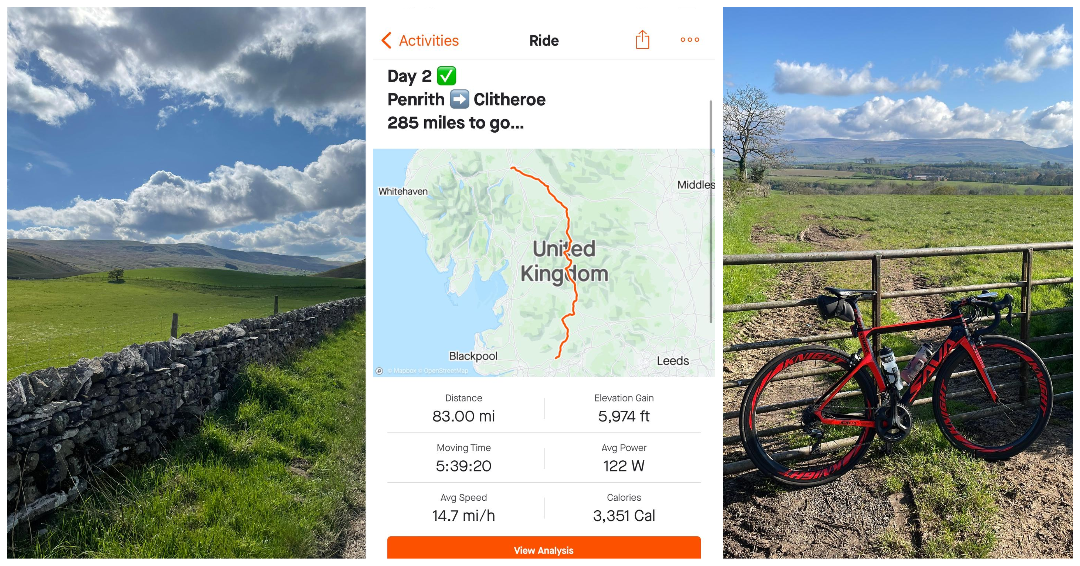Tap the Avg Speed 14.7 mi/h stat
This screenshot has width=1080, height=566.
(x=464, y=508)
